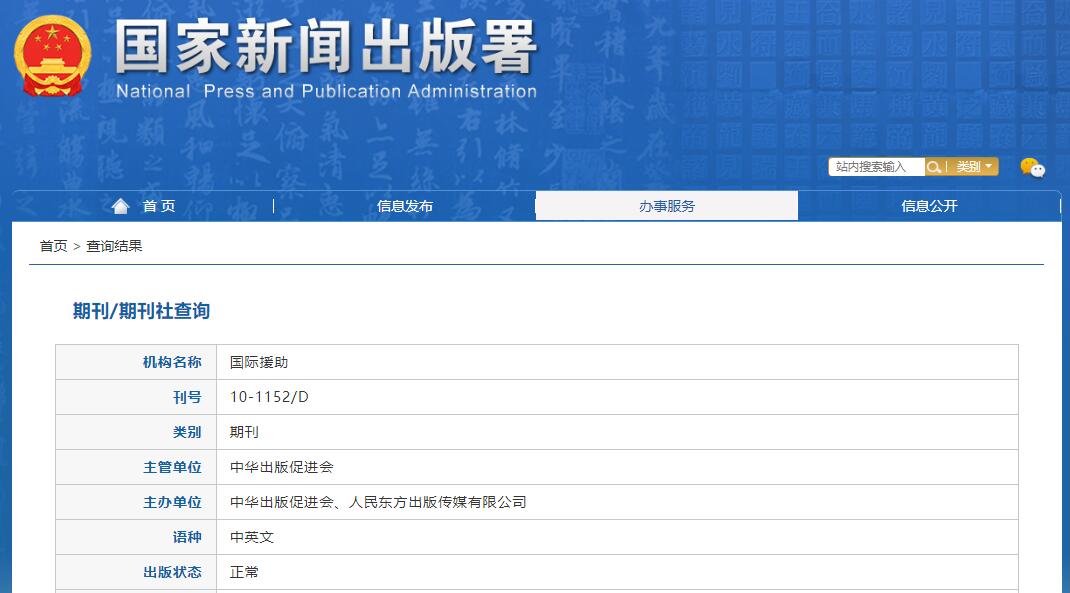Click the 查询结果 breadcrumb text
The width and height of the screenshot is (1070, 593).
[114, 246]
